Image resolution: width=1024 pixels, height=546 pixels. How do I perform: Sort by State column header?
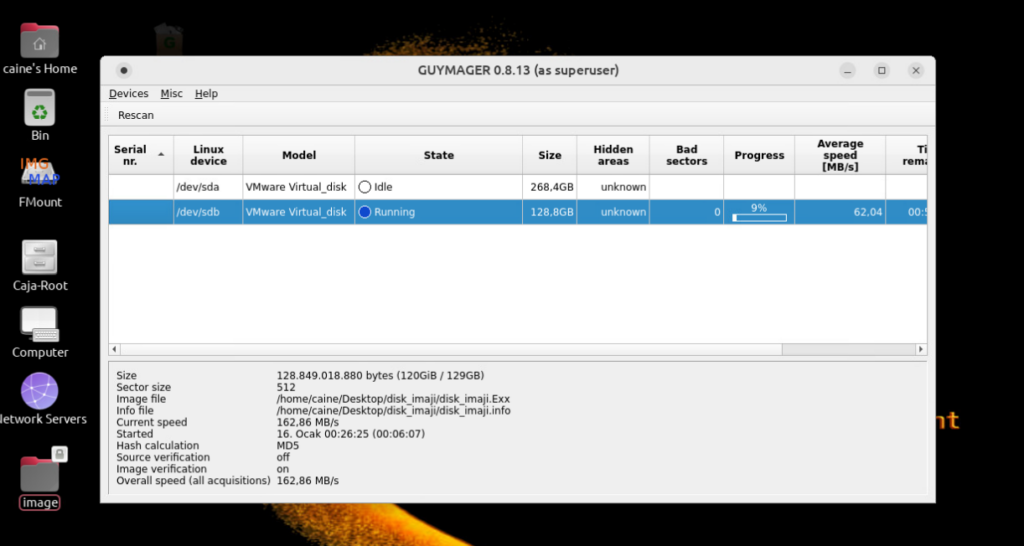click(x=438, y=155)
